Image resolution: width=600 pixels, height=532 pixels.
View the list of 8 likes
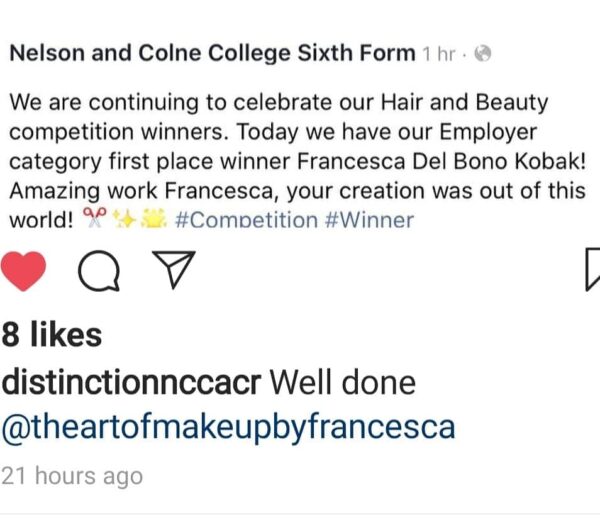[x=52, y=335]
